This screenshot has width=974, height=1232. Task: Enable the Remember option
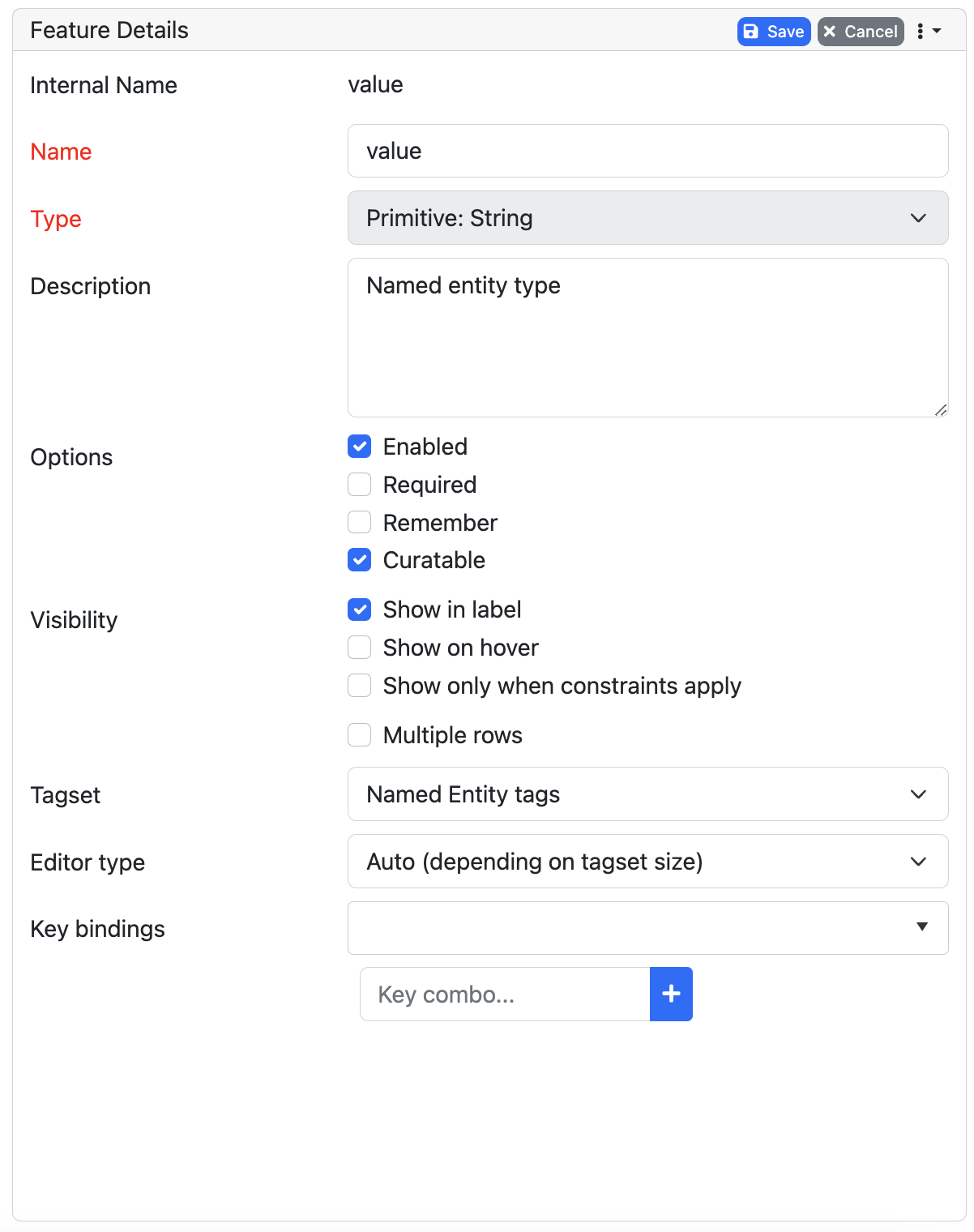click(359, 522)
